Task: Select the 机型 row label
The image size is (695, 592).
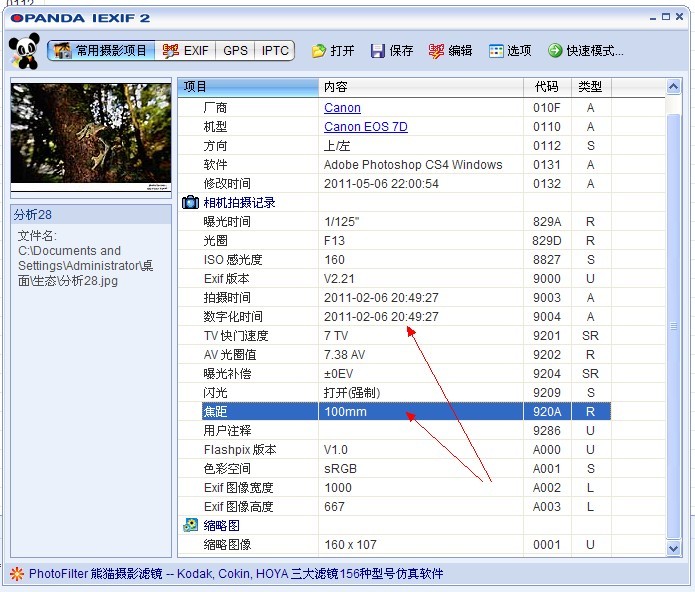Action: click(215, 127)
